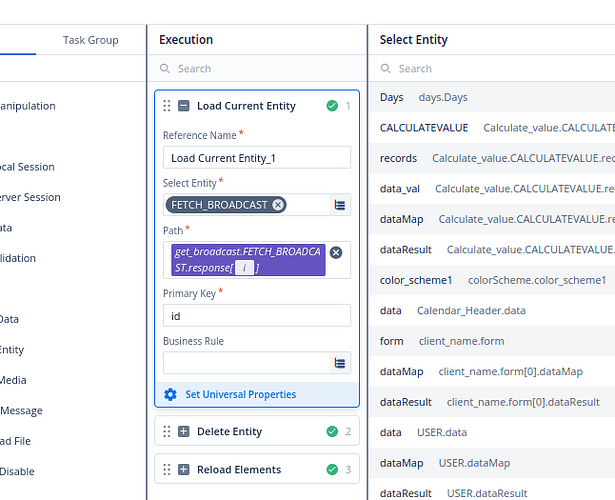Collapse the Load Current Entity step

click(x=184, y=106)
